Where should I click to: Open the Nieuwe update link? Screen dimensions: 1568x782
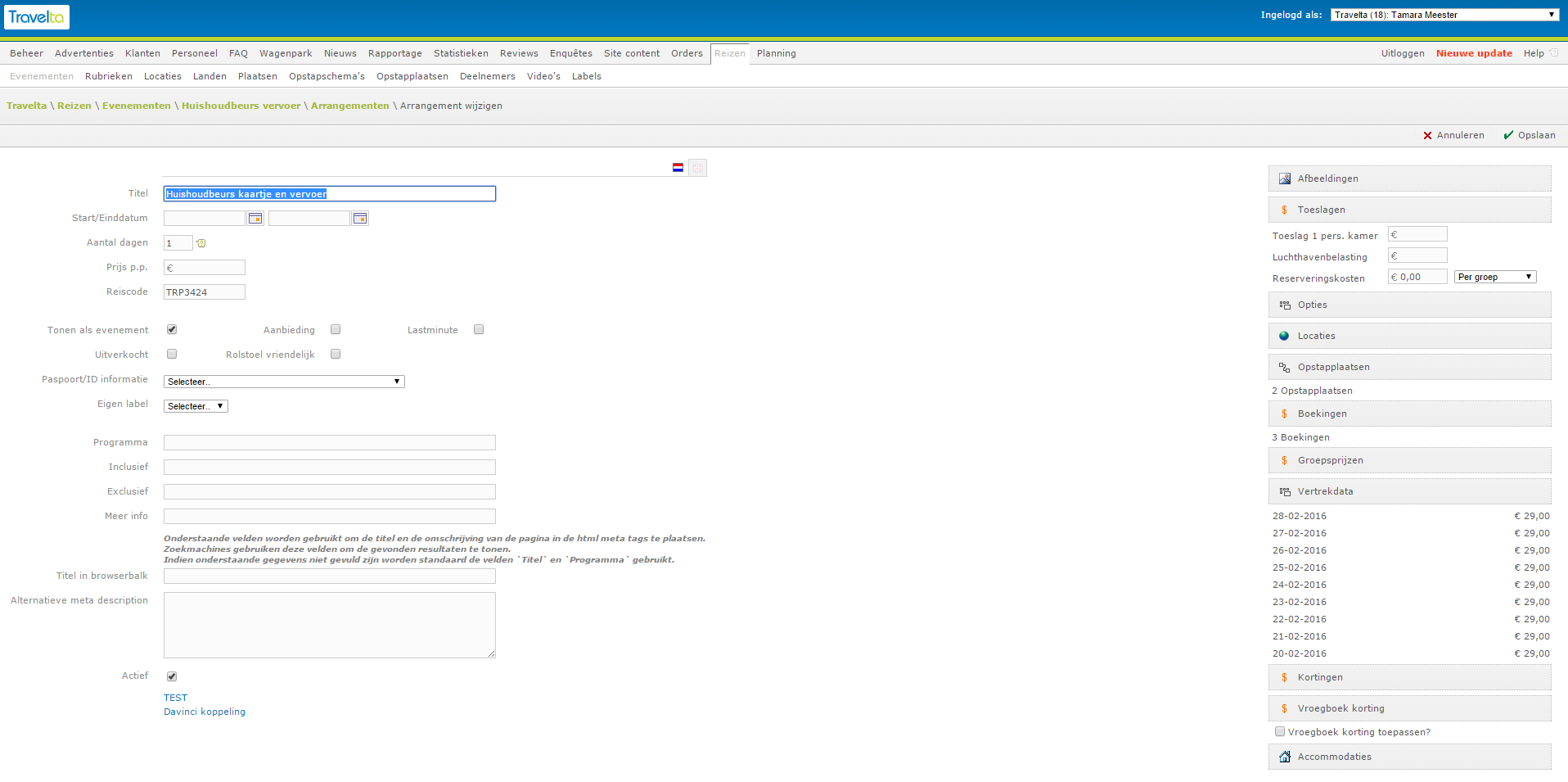(1474, 53)
